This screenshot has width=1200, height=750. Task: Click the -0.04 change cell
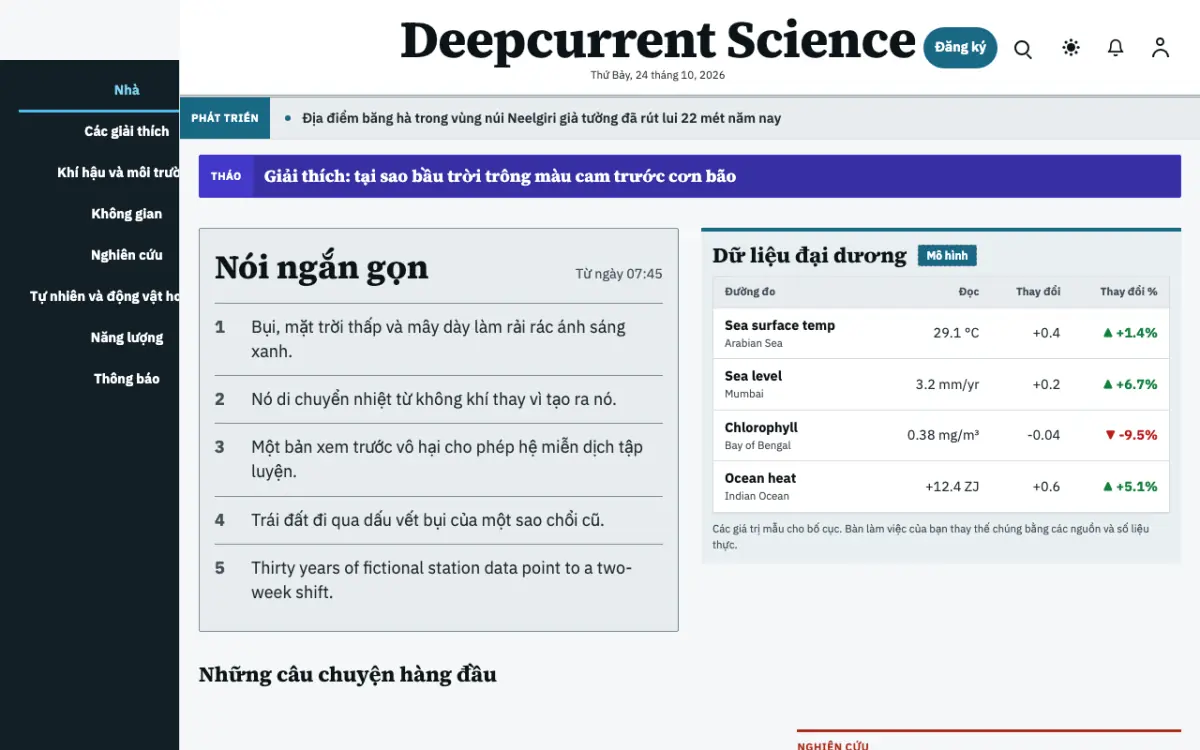(x=1044, y=435)
